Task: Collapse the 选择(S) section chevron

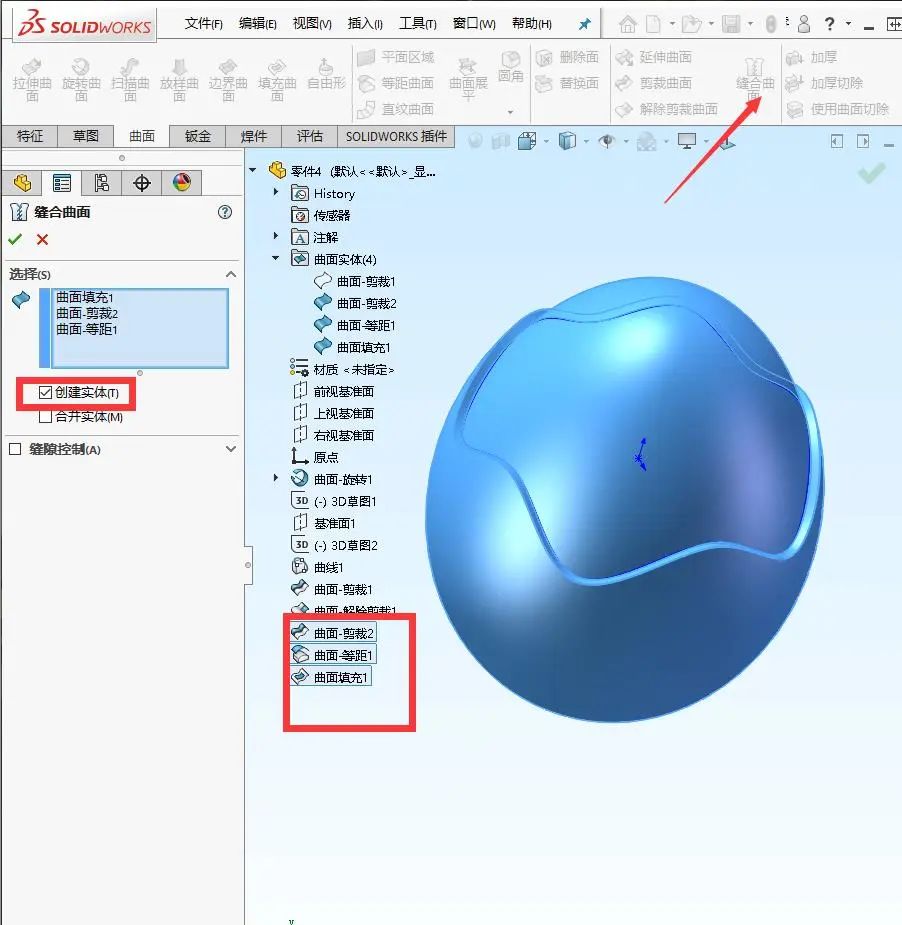Action: pos(231,273)
